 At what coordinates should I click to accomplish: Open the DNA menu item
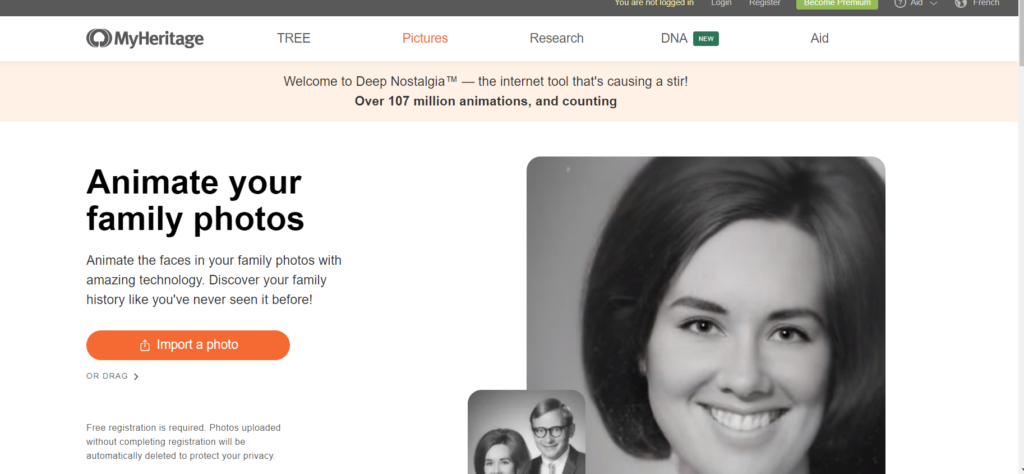pos(674,39)
